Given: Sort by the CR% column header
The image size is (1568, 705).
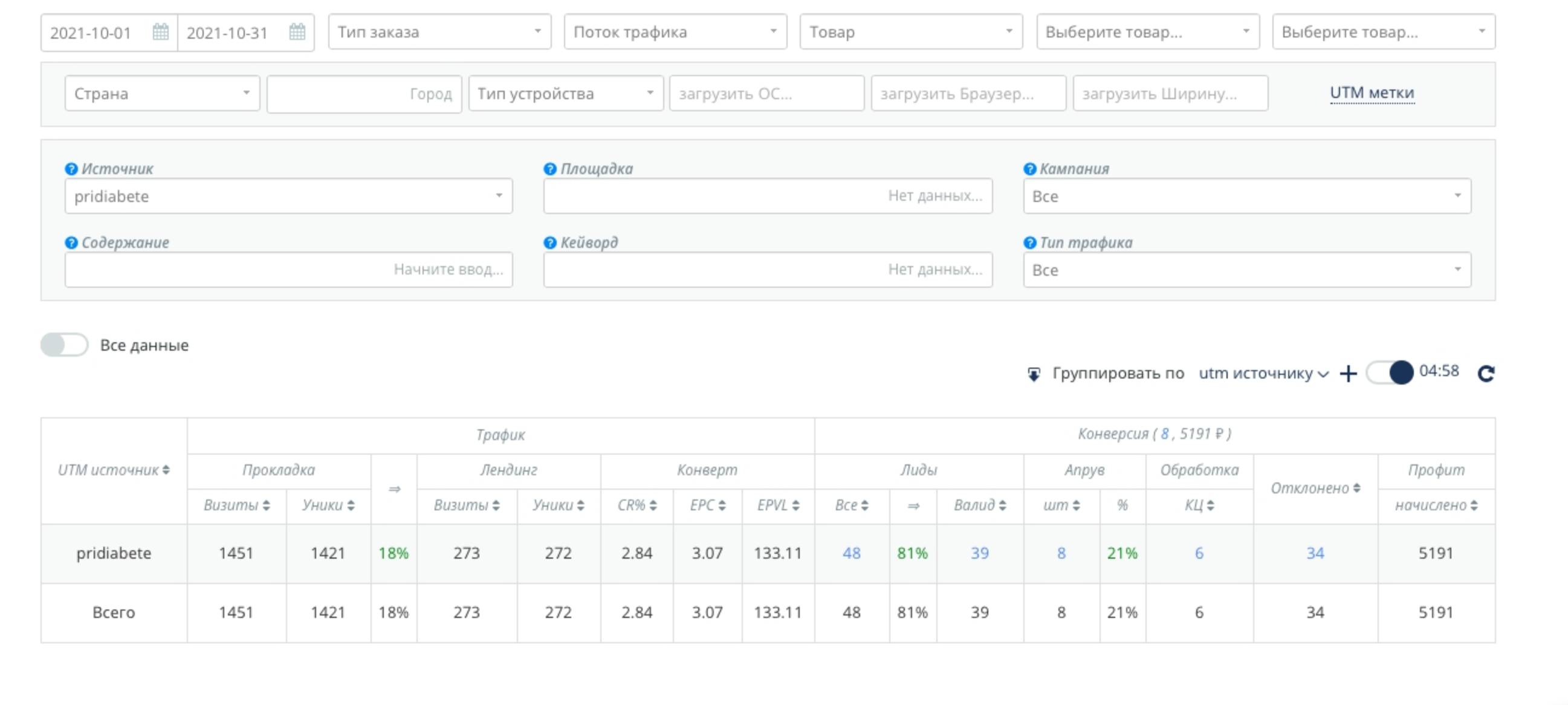Looking at the screenshot, I should tap(637, 505).
